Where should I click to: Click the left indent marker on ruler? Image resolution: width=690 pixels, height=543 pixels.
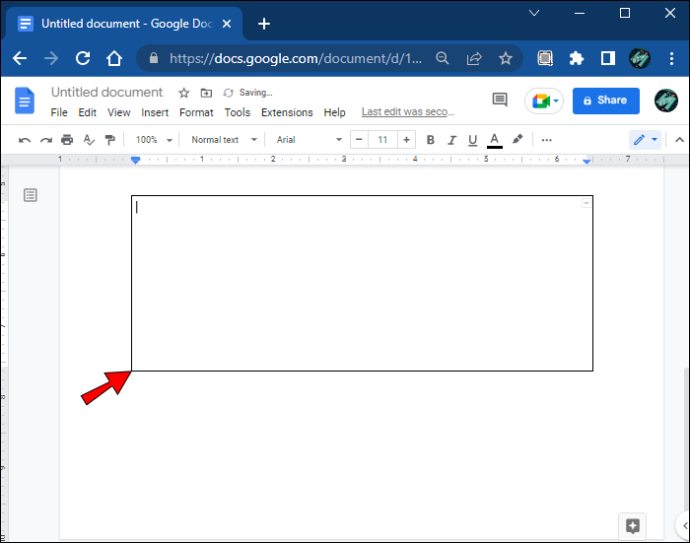[x=136, y=160]
